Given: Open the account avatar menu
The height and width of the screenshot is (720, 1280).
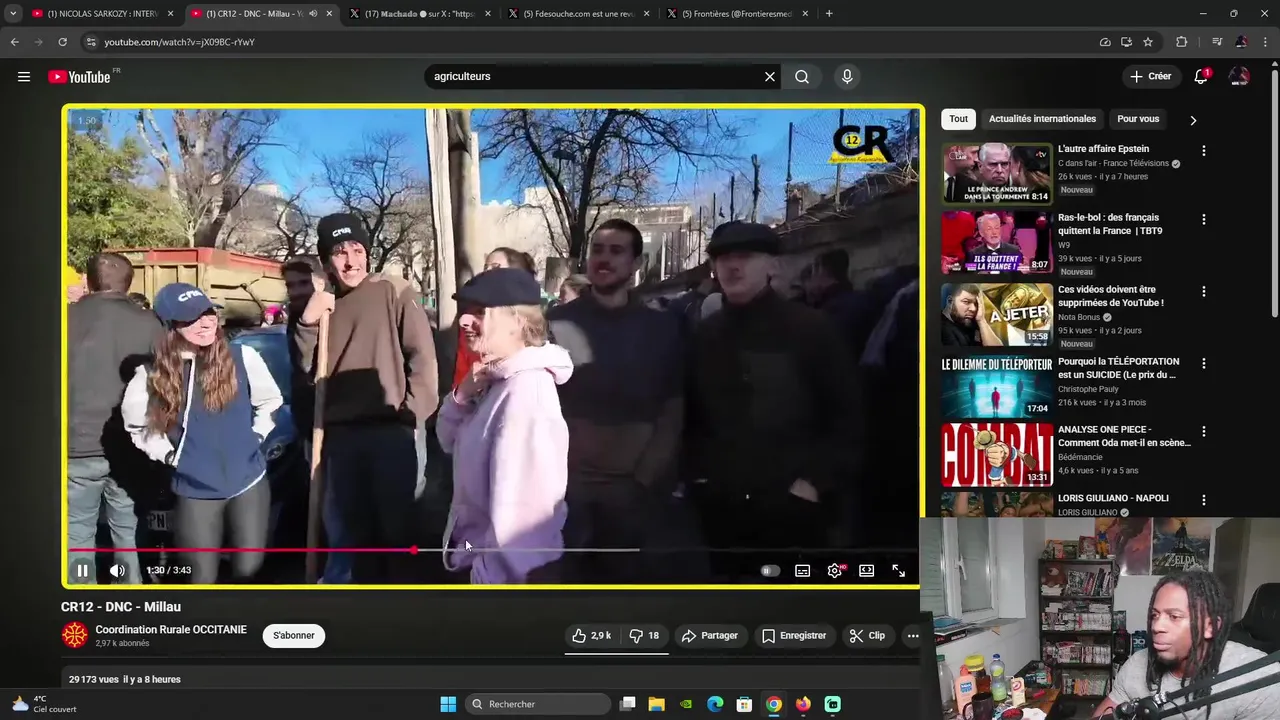Looking at the screenshot, I should (1239, 77).
